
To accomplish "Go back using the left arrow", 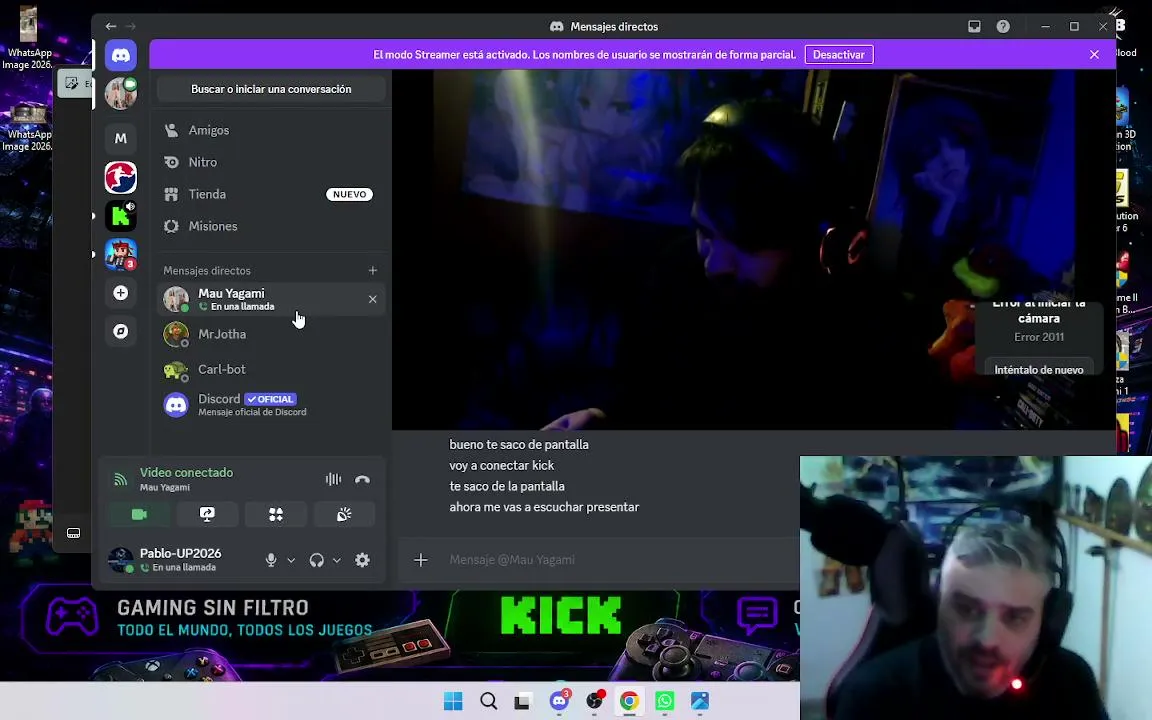I will (111, 26).
